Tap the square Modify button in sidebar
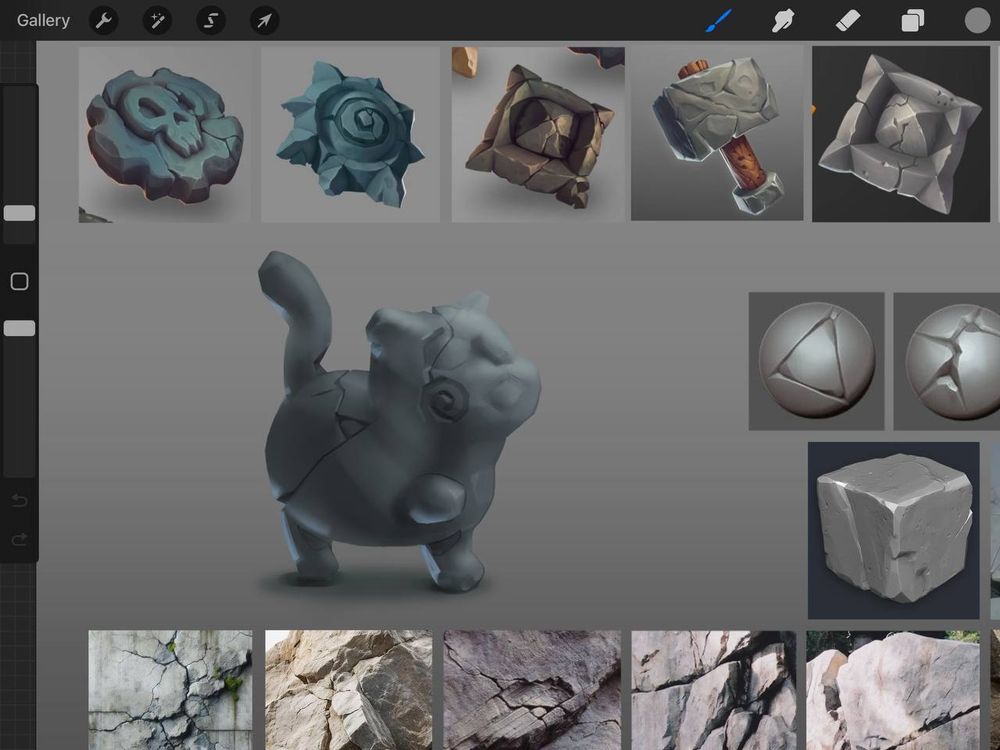The height and width of the screenshot is (750, 1000). [x=19, y=281]
